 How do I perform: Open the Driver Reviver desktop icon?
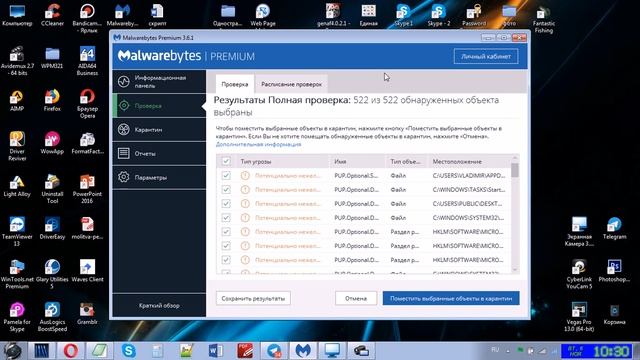17,146
